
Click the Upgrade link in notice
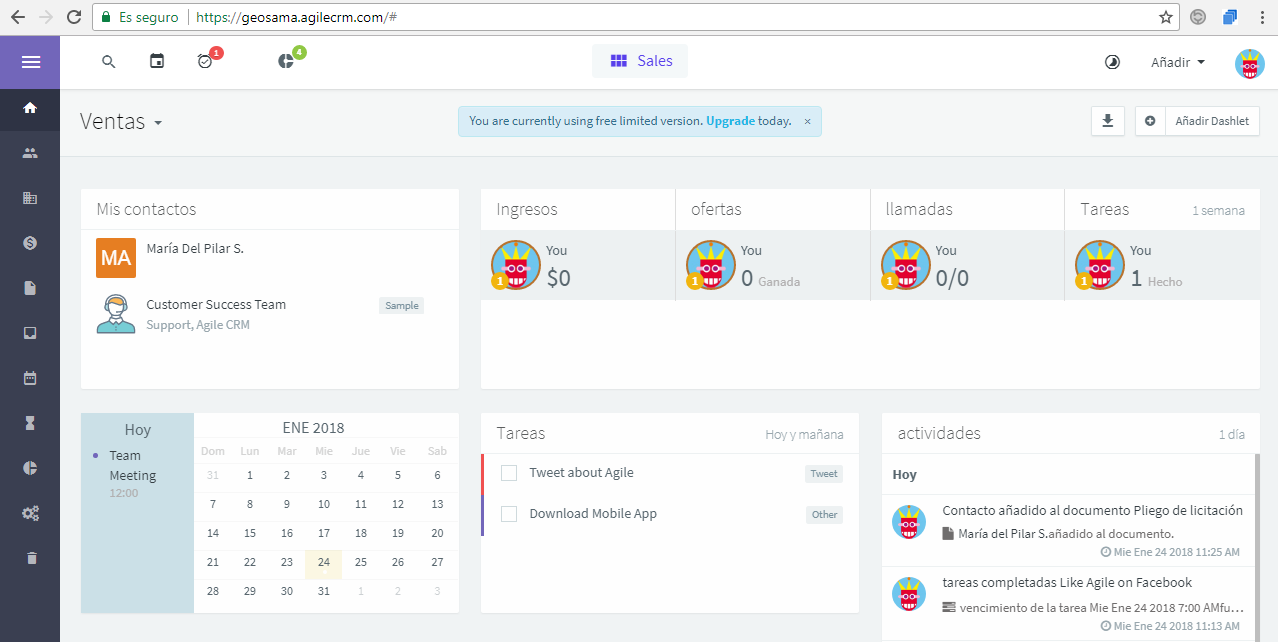tap(731, 121)
